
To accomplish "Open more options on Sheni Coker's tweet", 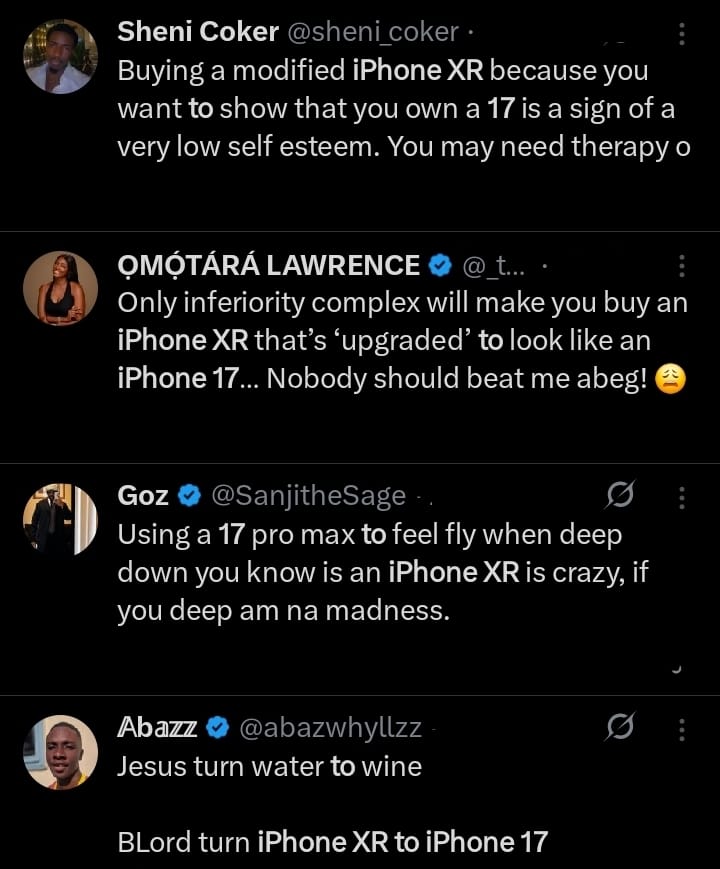I will [x=682, y=33].
